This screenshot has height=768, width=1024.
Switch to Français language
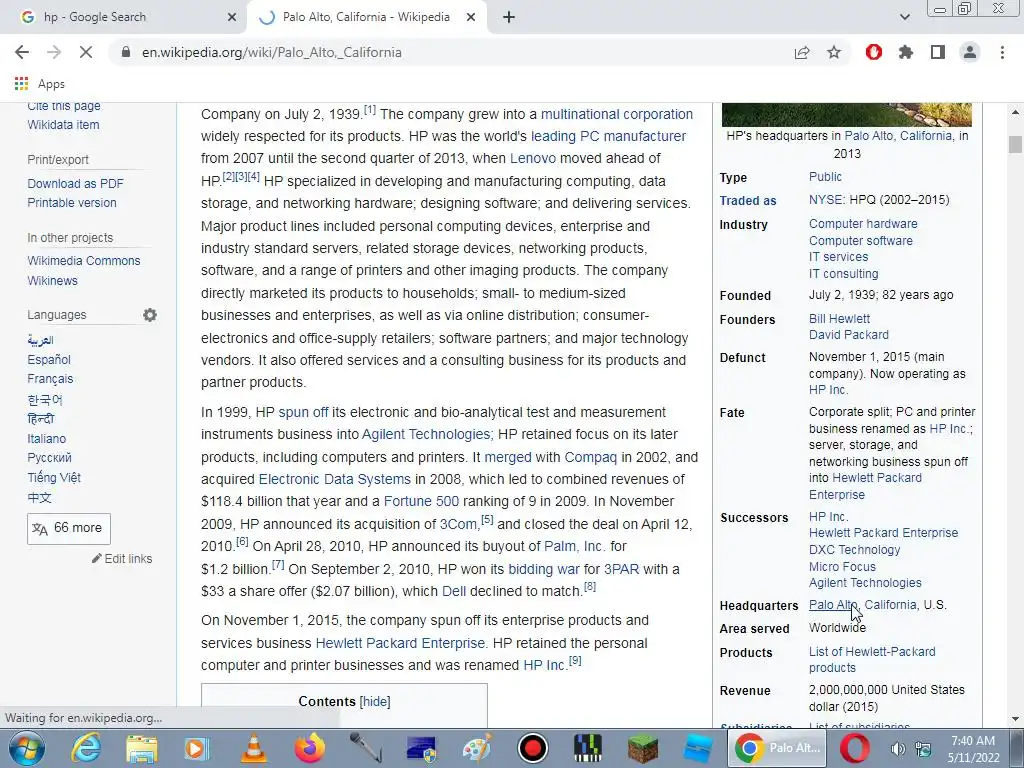tap(50, 379)
